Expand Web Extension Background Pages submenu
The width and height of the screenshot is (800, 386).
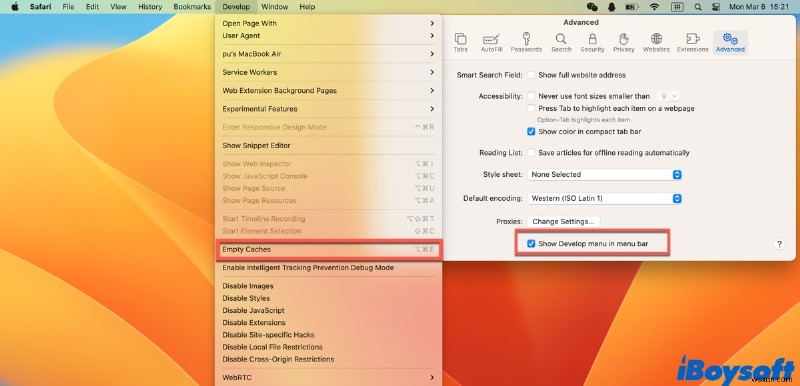329,91
